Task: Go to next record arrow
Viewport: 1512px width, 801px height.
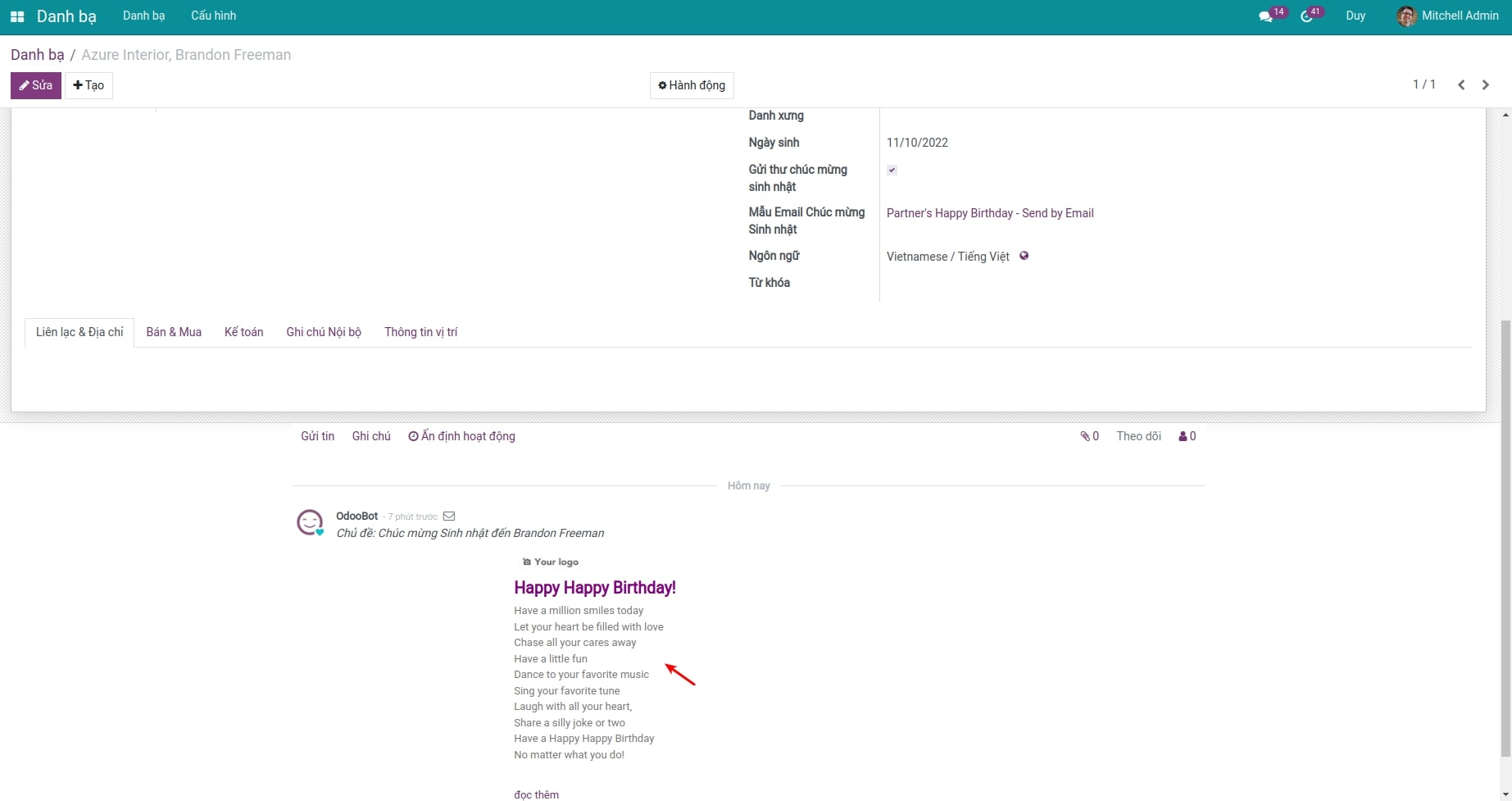Action: click(x=1485, y=85)
